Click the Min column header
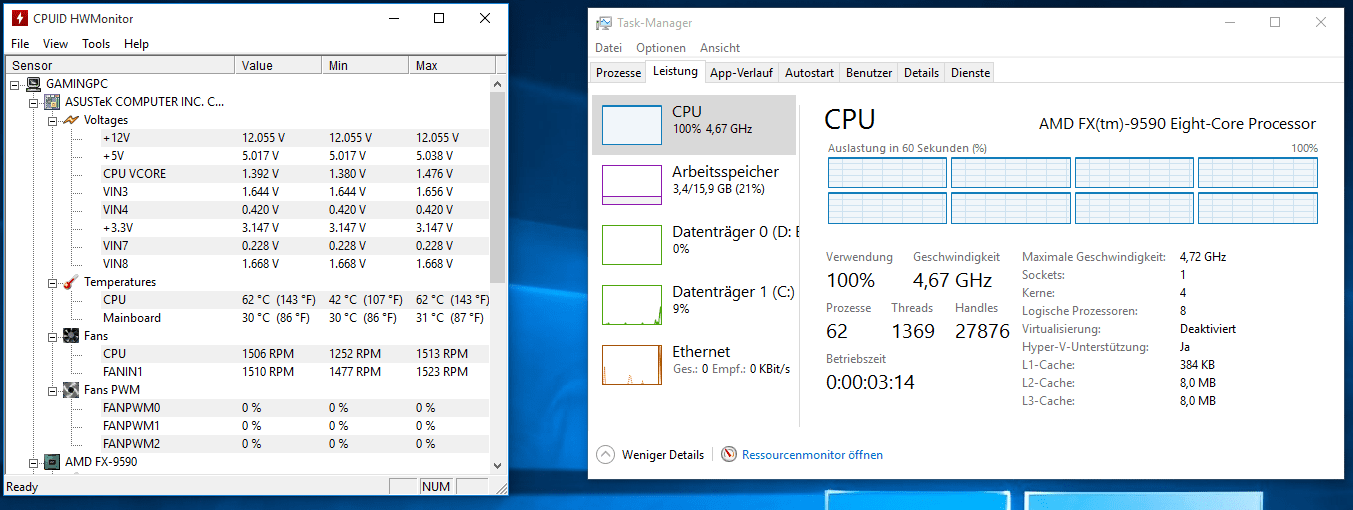Screen dimensions: 1353x510 pos(365,66)
